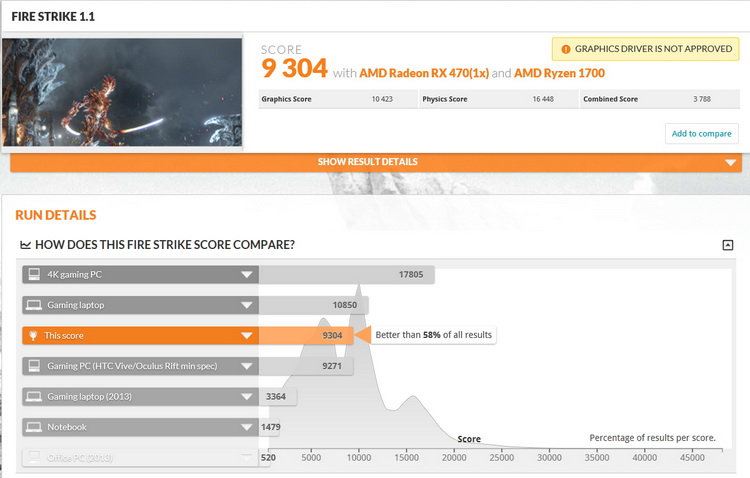The image size is (750, 478).
Task: Expand the Gaming laptop dropdown arrow
Action: (x=246, y=305)
